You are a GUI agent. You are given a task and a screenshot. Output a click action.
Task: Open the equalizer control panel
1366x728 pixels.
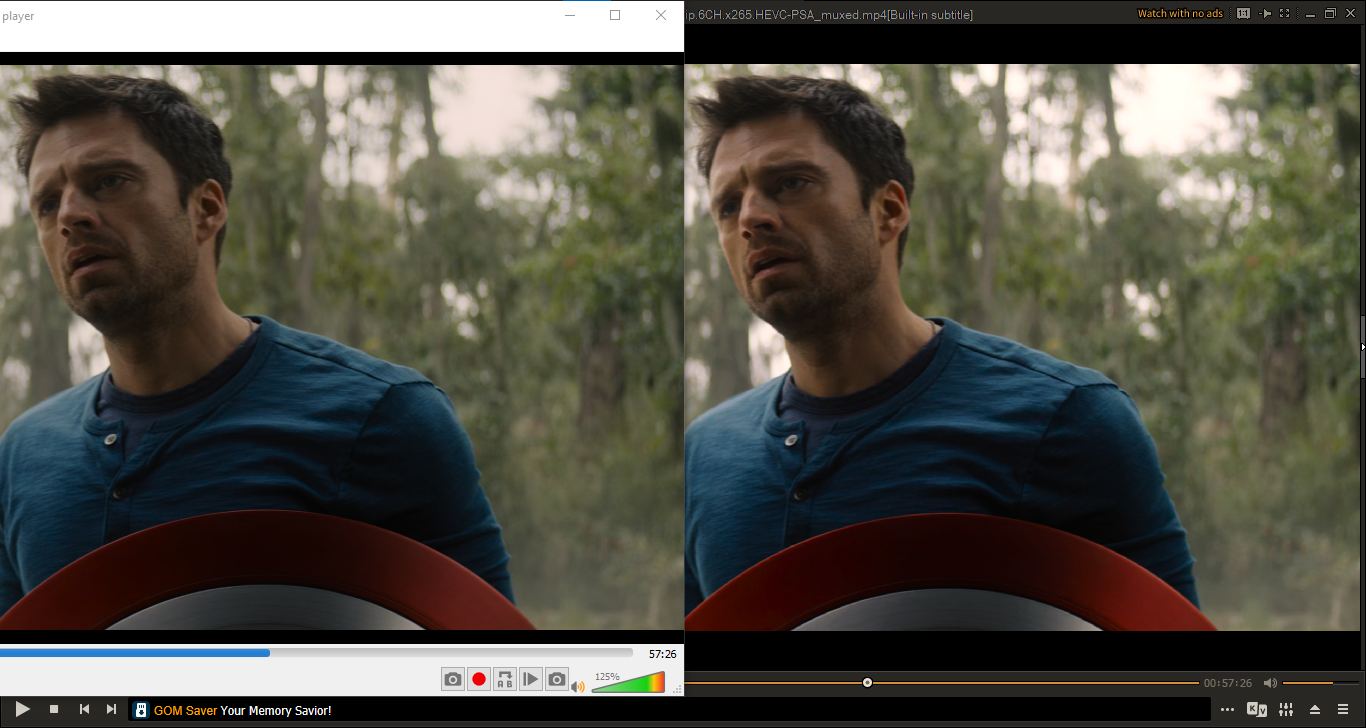1286,710
